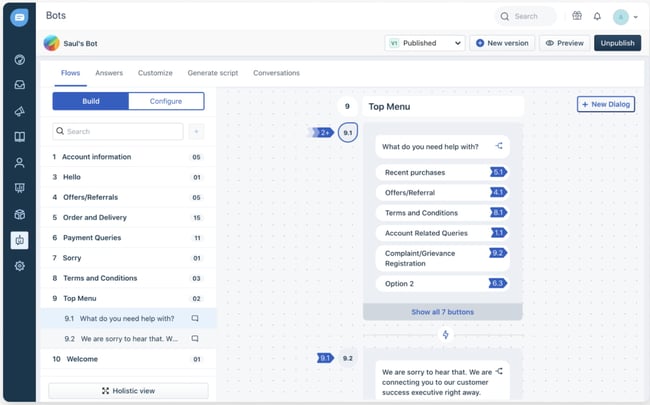Open the inbox icon in sidebar
650x405 pixels.
coord(20,85)
